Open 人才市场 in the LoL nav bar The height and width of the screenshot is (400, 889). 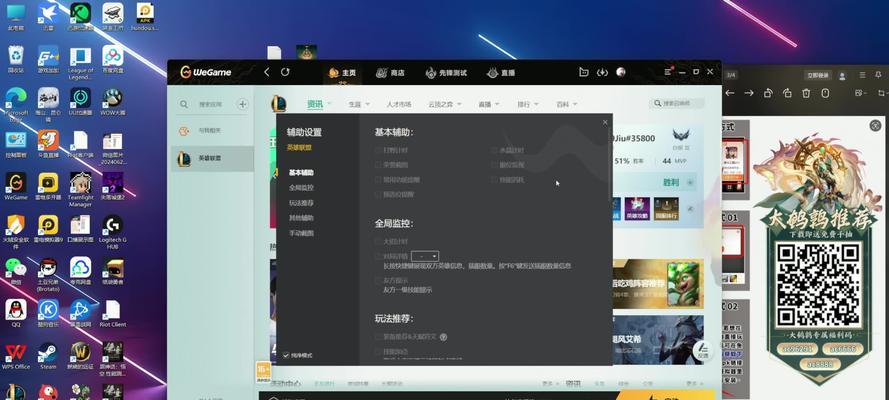pos(399,104)
